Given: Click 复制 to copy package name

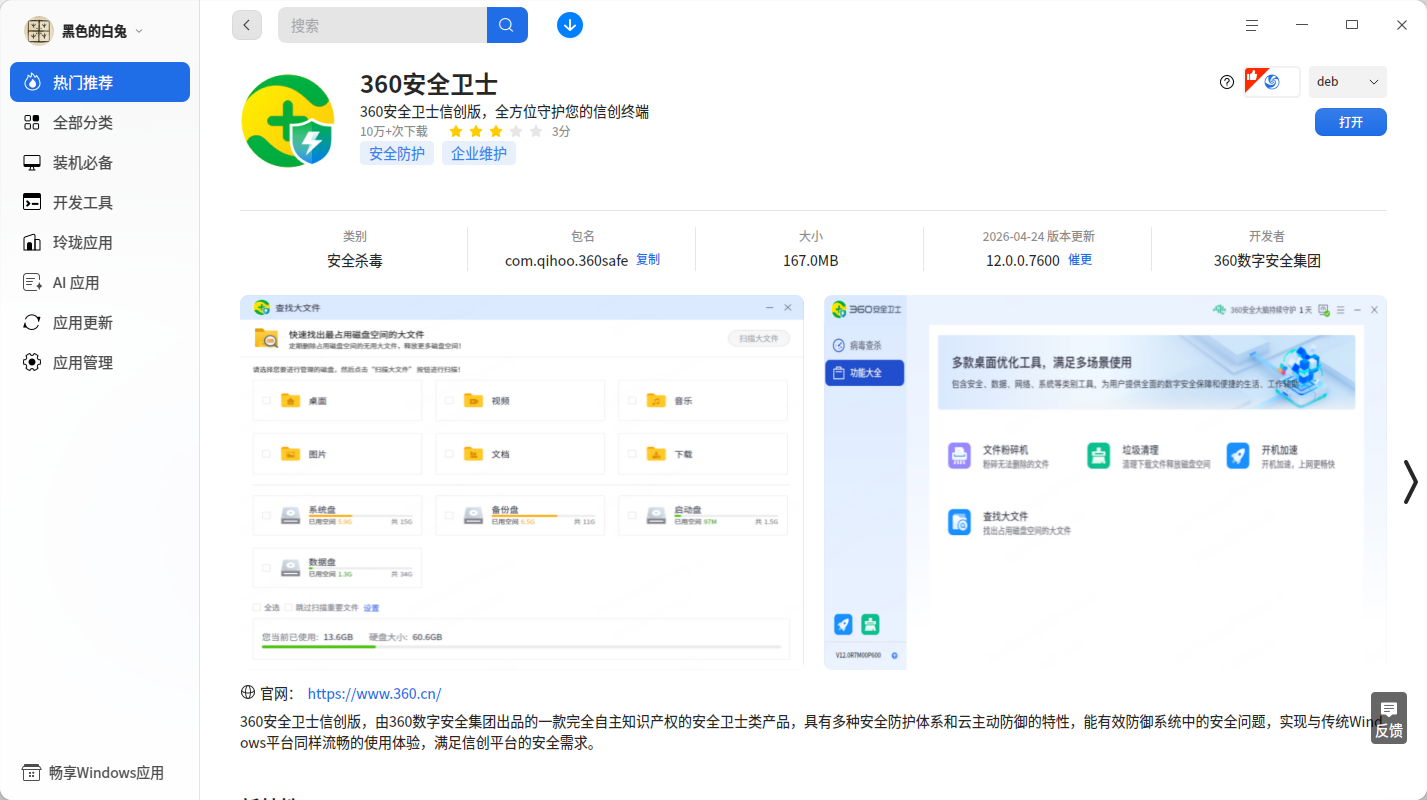Looking at the screenshot, I should 648,260.
